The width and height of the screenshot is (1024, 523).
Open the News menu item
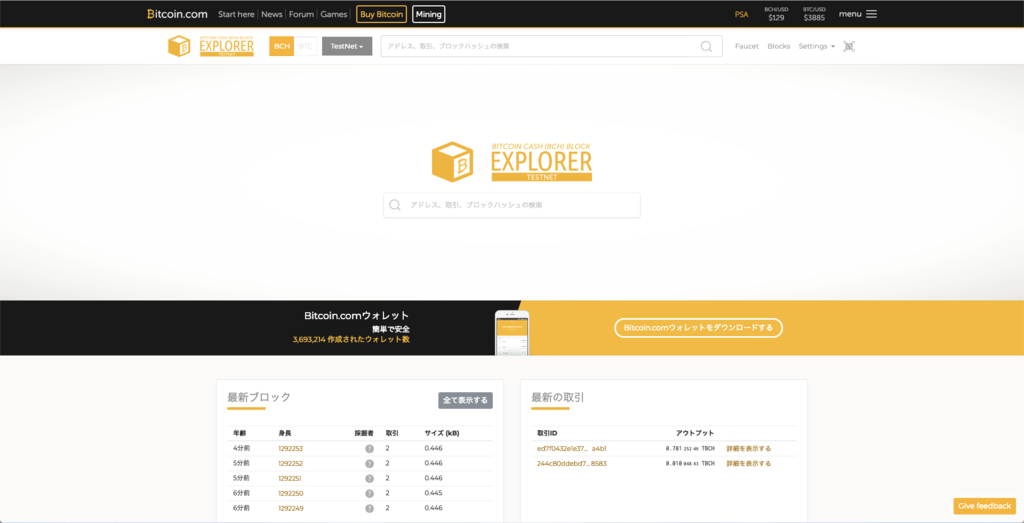coord(272,14)
